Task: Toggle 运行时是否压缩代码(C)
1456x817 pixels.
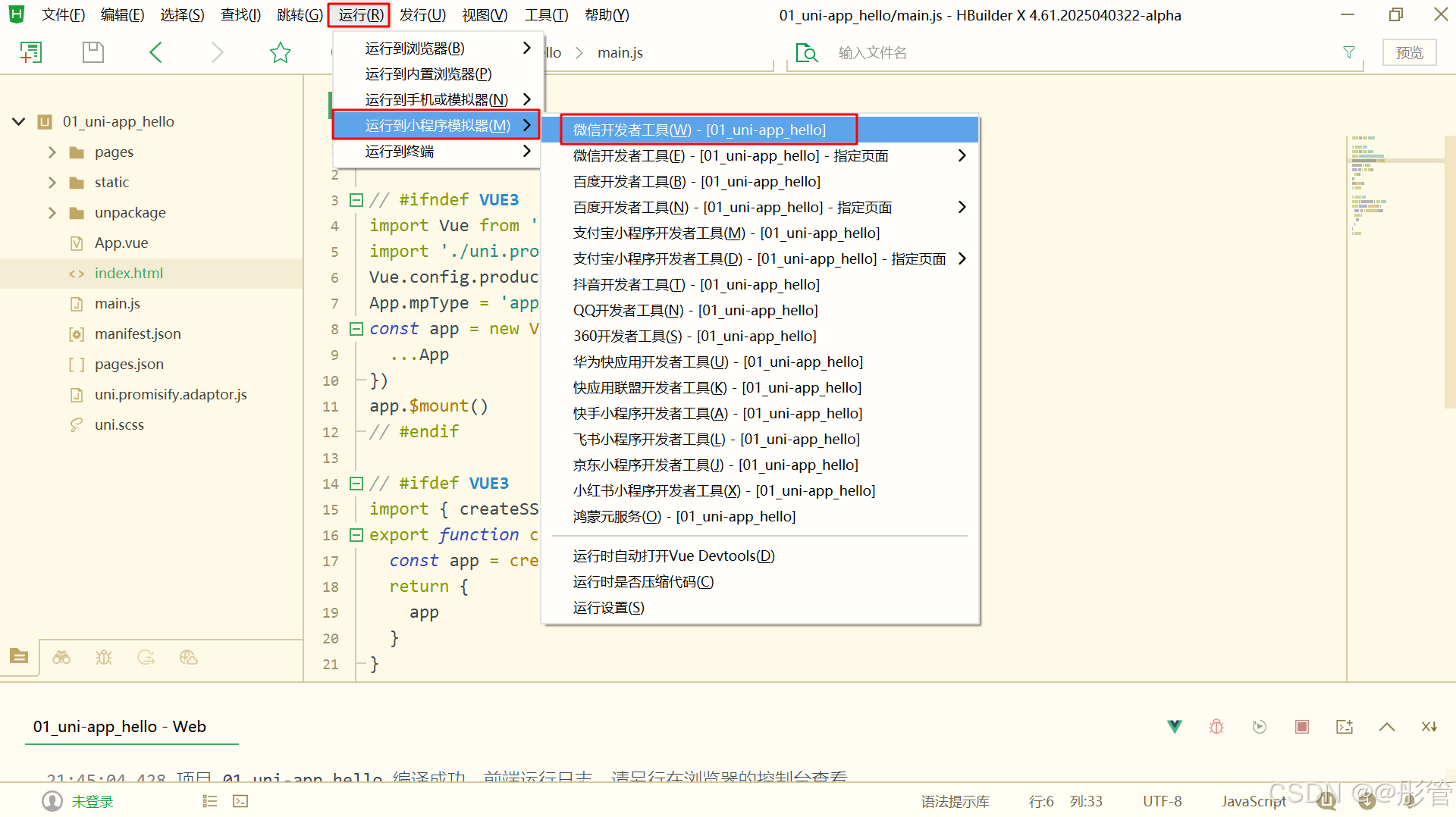Action: (761, 581)
